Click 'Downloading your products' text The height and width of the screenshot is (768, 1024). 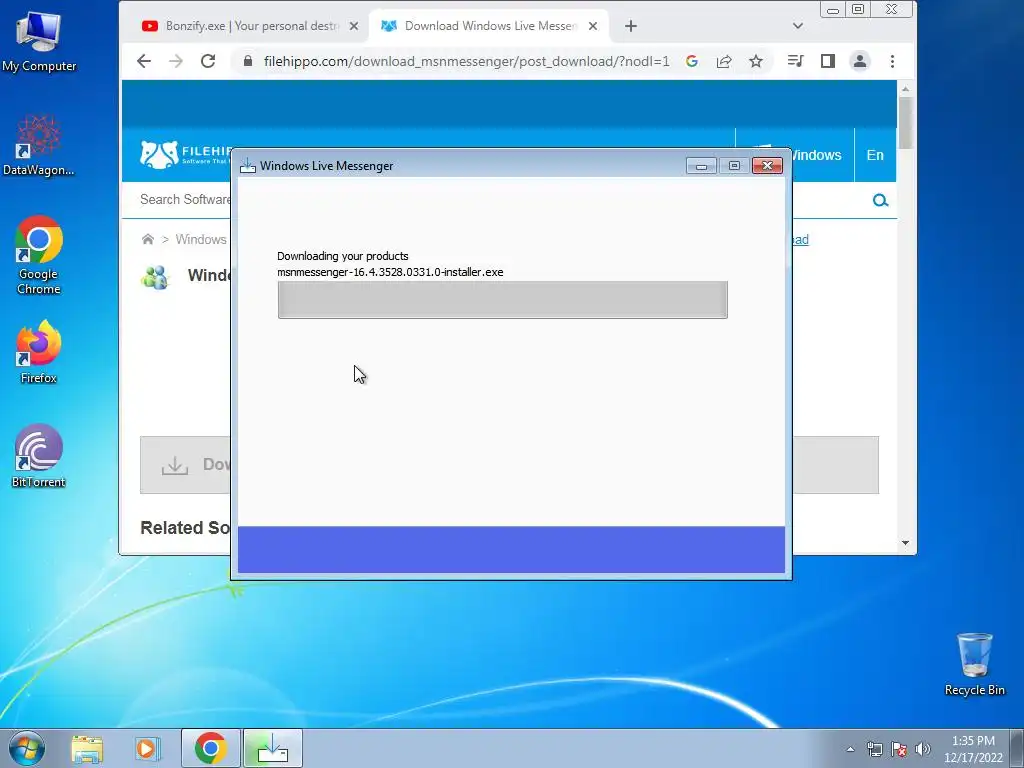coord(342,256)
